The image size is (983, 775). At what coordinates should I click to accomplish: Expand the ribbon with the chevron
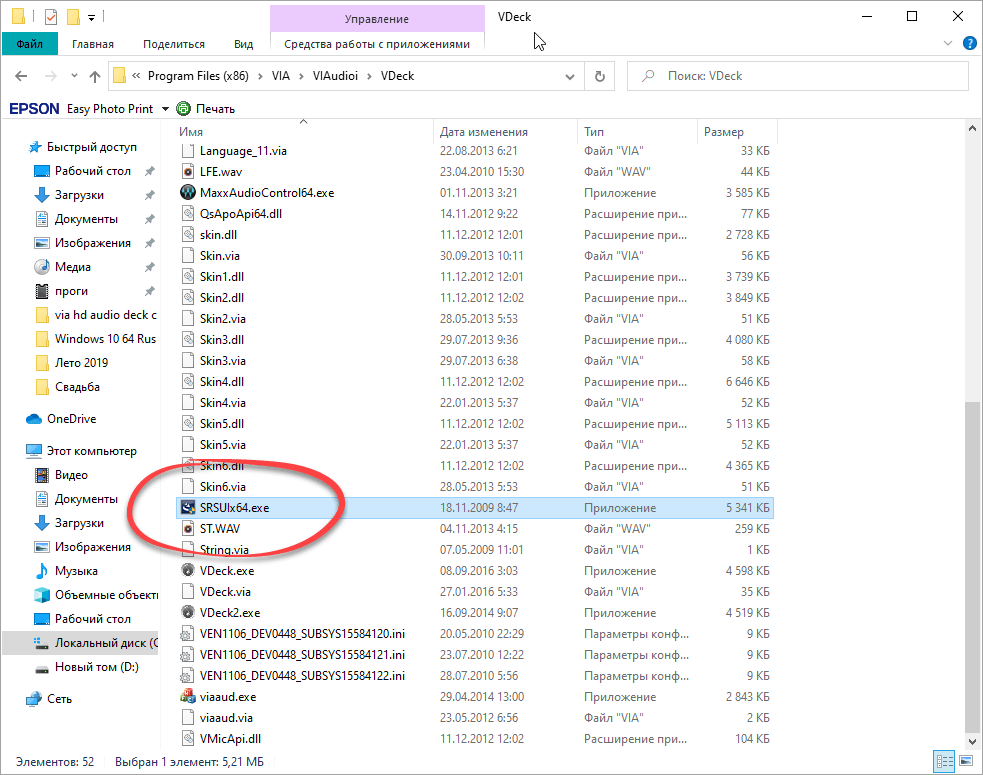point(948,44)
